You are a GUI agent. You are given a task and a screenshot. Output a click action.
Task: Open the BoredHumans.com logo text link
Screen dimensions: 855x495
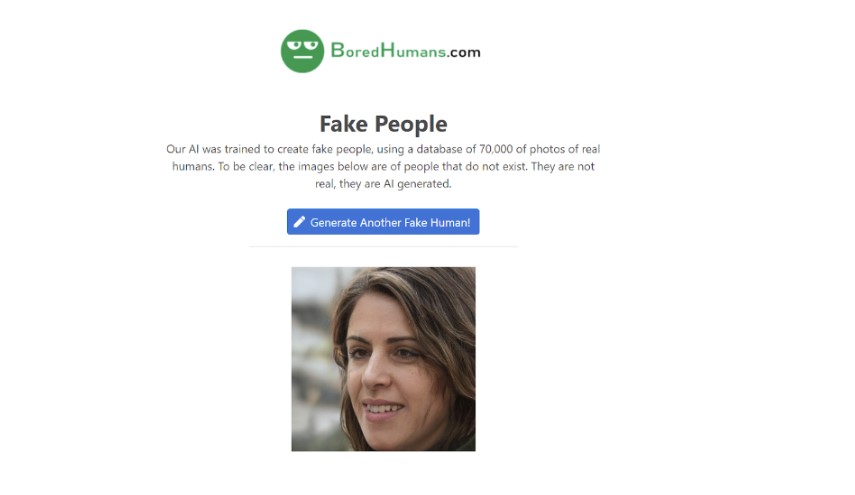(x=406, y=51)
